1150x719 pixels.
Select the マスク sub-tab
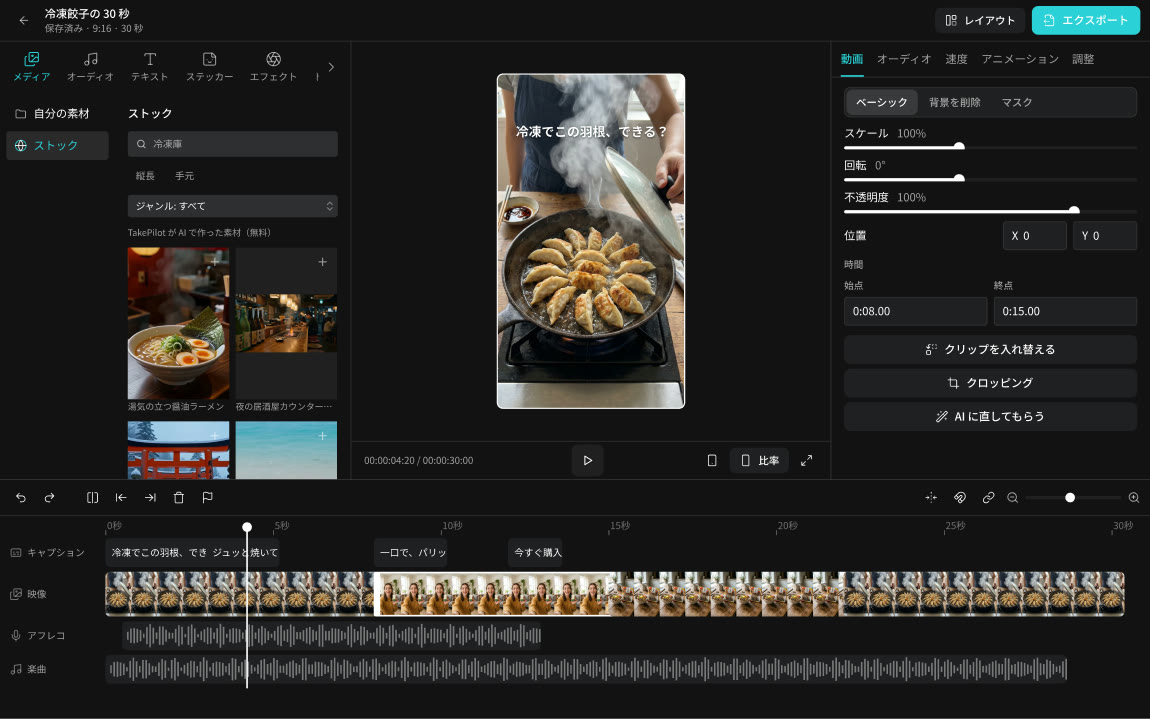[1017, 103]
